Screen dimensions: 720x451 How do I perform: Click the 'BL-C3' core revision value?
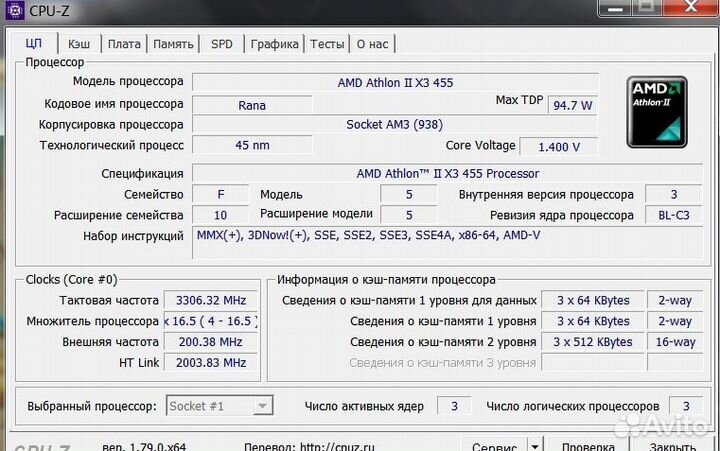674,215
